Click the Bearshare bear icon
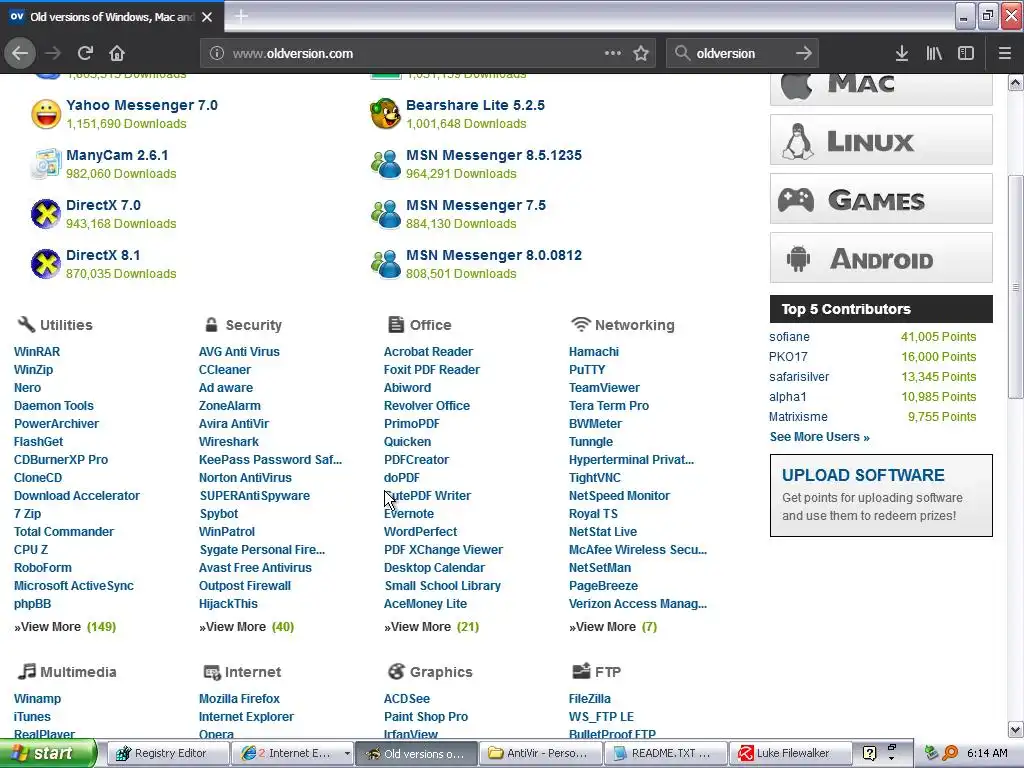Viewport: 1024px width, 768px height. click(x=385, y=114)
